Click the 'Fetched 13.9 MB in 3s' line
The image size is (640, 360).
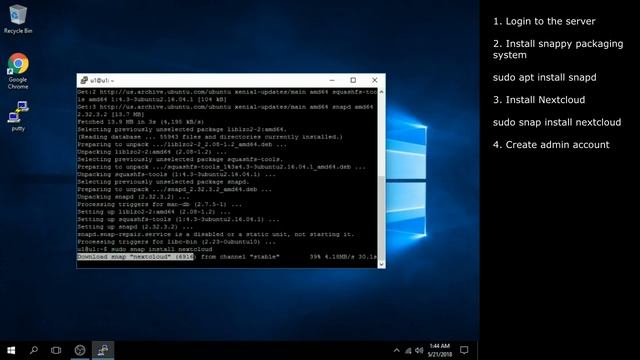140,122
